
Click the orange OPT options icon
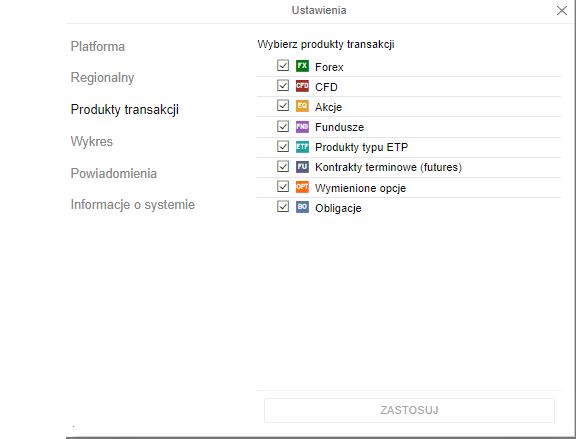(x=302, y=187)
